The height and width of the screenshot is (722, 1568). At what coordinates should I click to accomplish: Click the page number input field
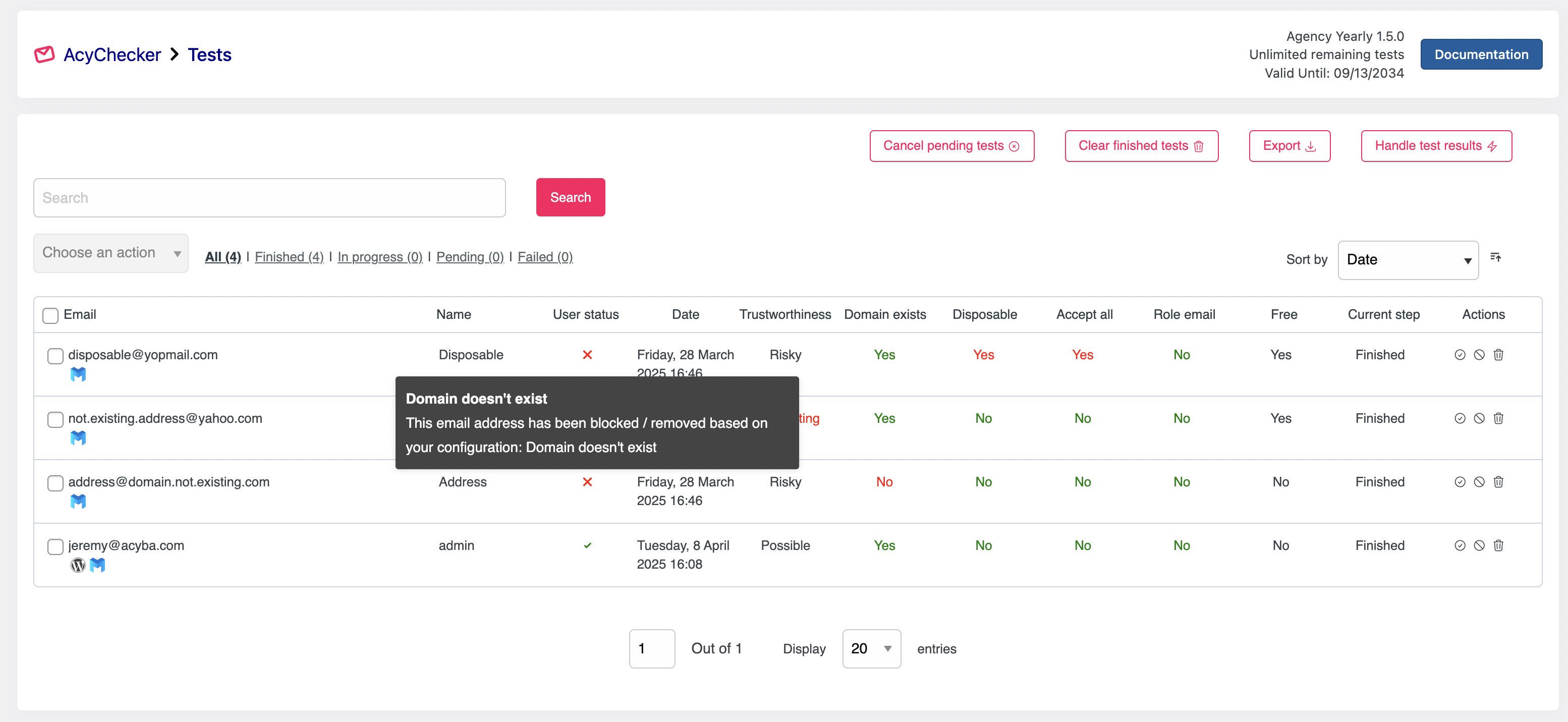click(x=651, y=648)
